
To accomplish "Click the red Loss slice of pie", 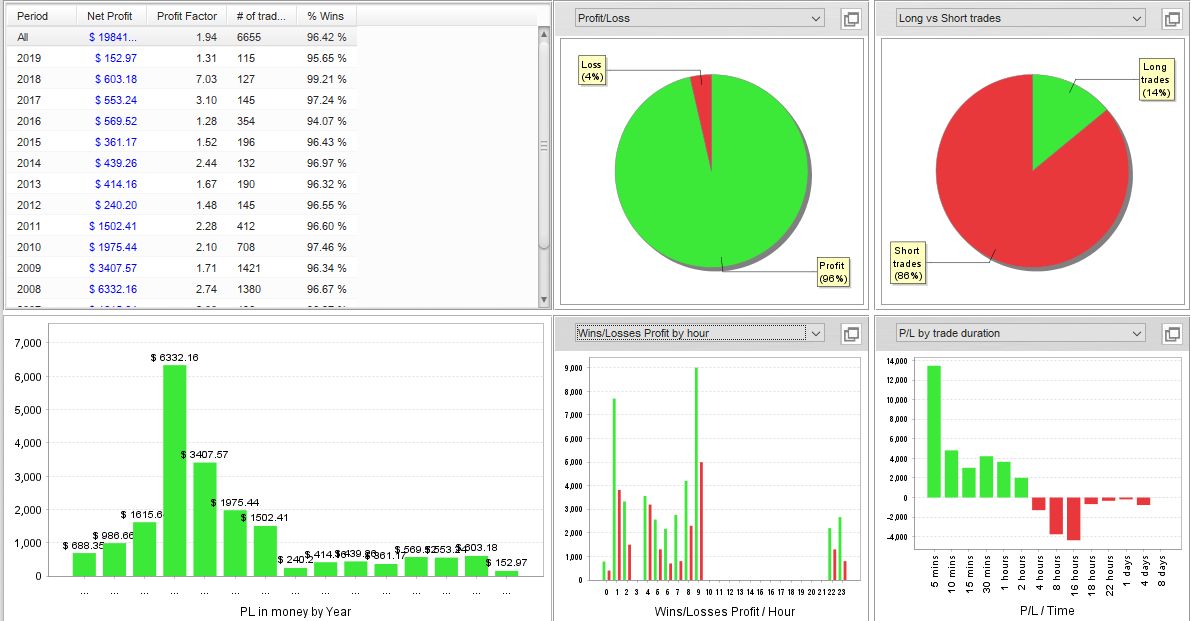I will 703,106.
